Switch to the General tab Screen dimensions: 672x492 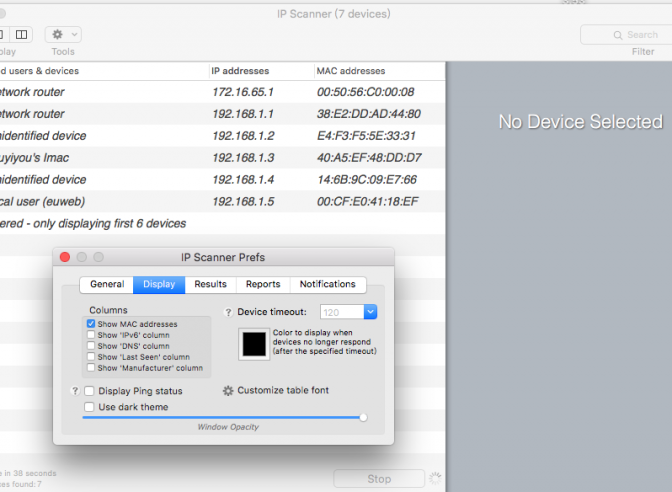107,284
